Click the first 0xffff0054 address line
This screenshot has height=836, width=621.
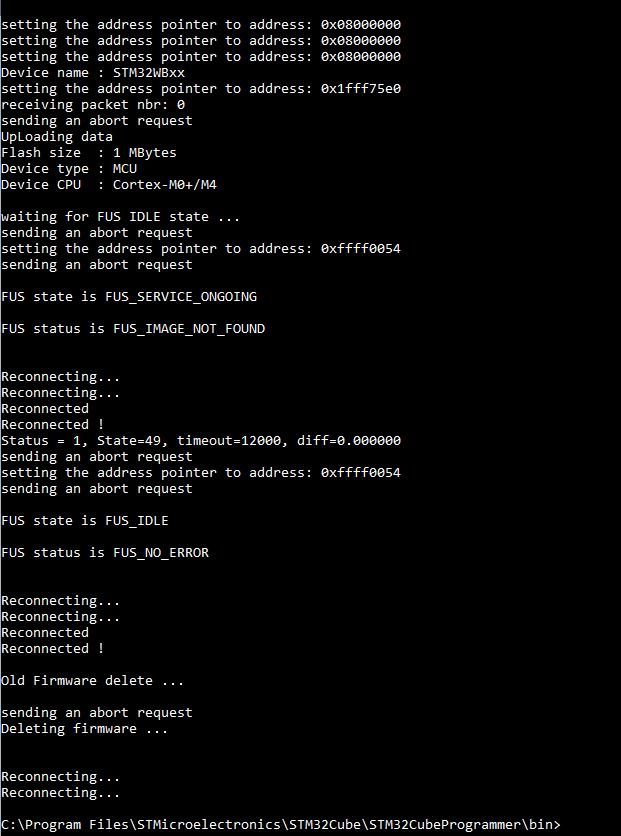click(x=201, y=248)
